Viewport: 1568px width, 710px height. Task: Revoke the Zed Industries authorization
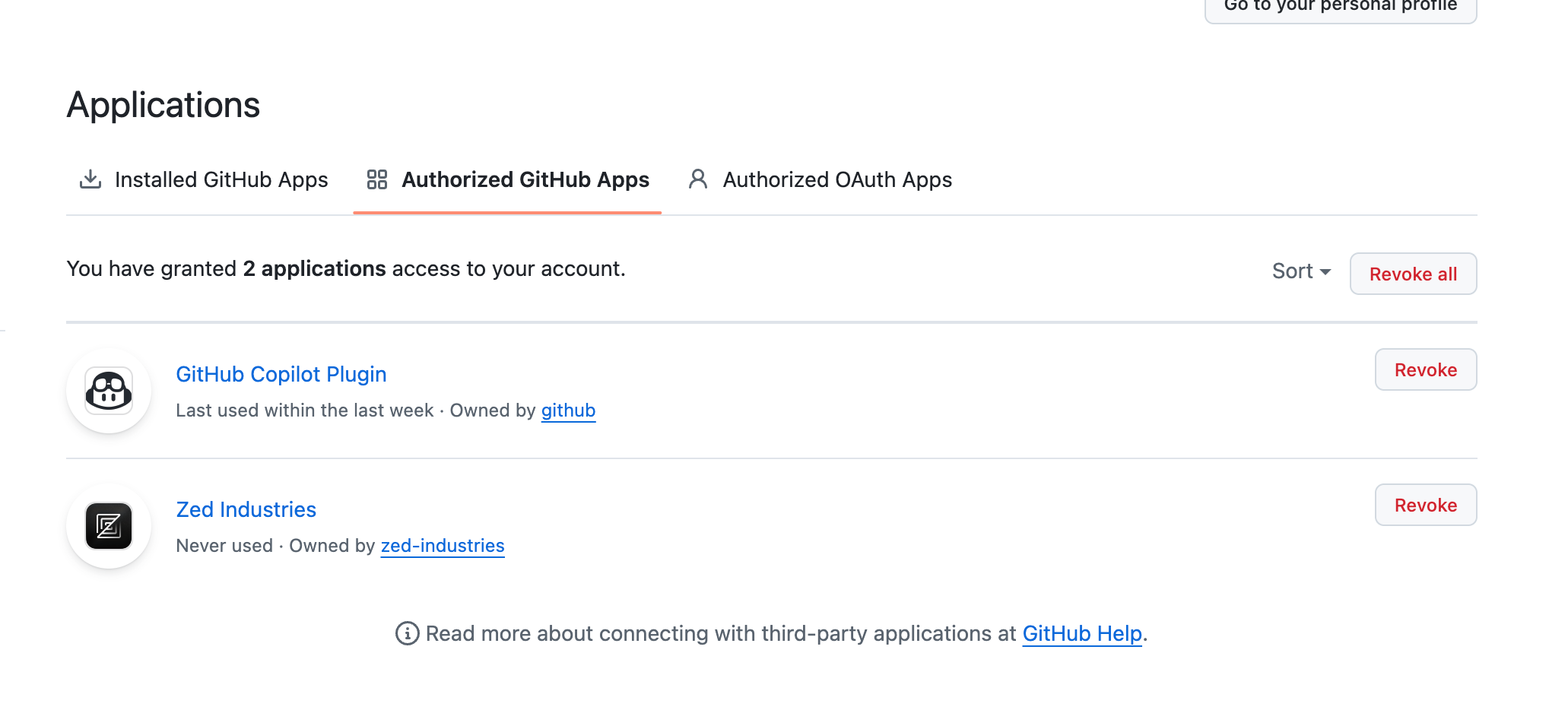click(1425, 506)
